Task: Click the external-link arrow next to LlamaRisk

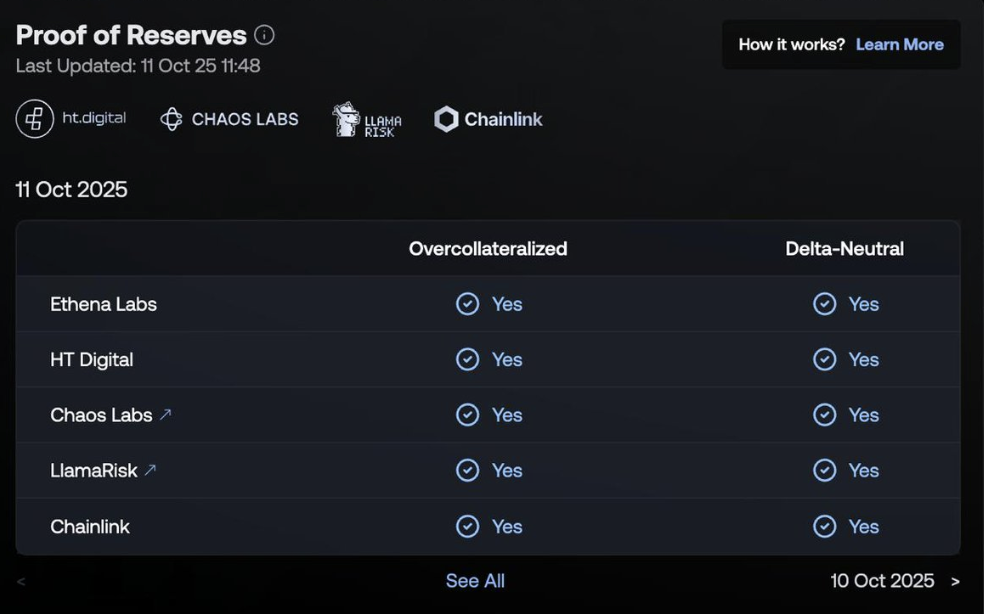Action: tap(150, 470)
